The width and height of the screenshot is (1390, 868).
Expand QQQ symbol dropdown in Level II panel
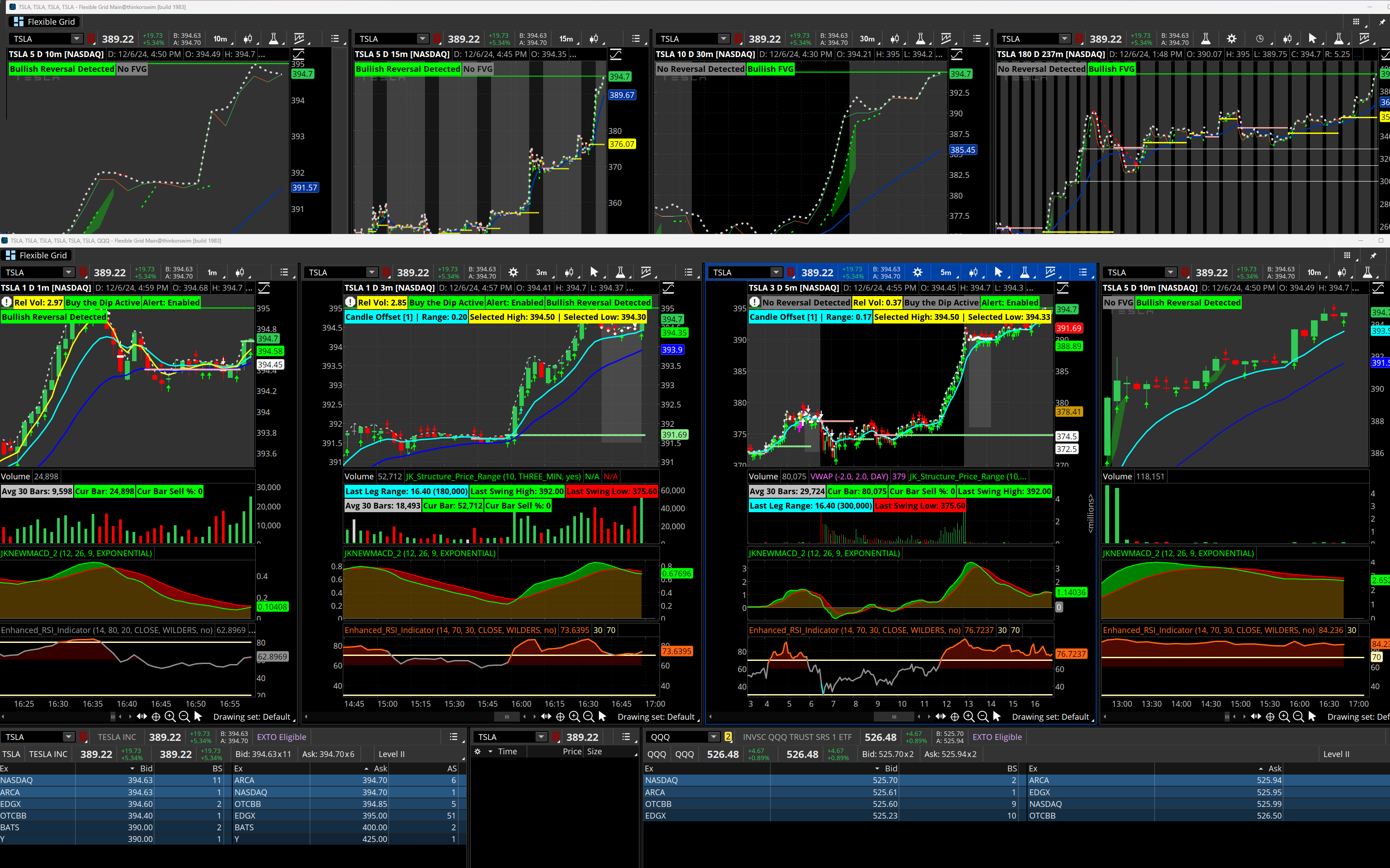(x=713, y=737)
